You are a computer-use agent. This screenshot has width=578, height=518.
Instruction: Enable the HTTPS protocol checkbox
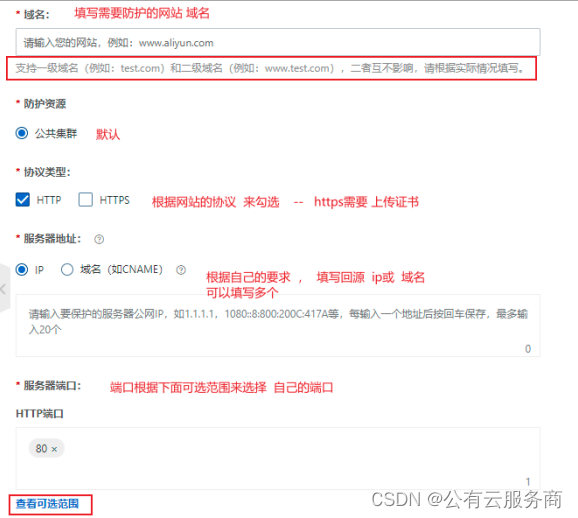tap(86, 200)
